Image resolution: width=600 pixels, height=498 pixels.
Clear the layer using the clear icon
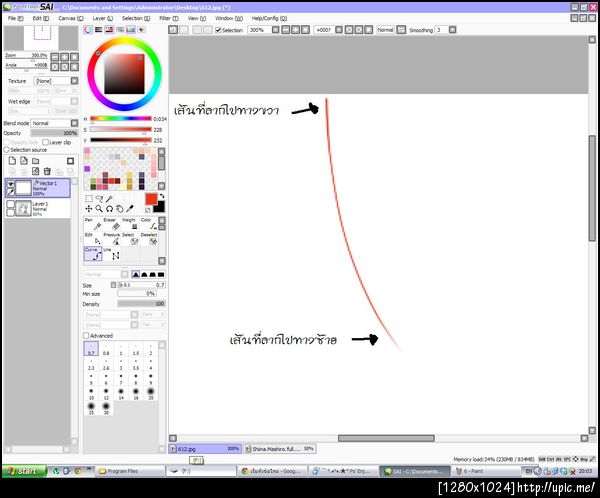pos(36,171)
